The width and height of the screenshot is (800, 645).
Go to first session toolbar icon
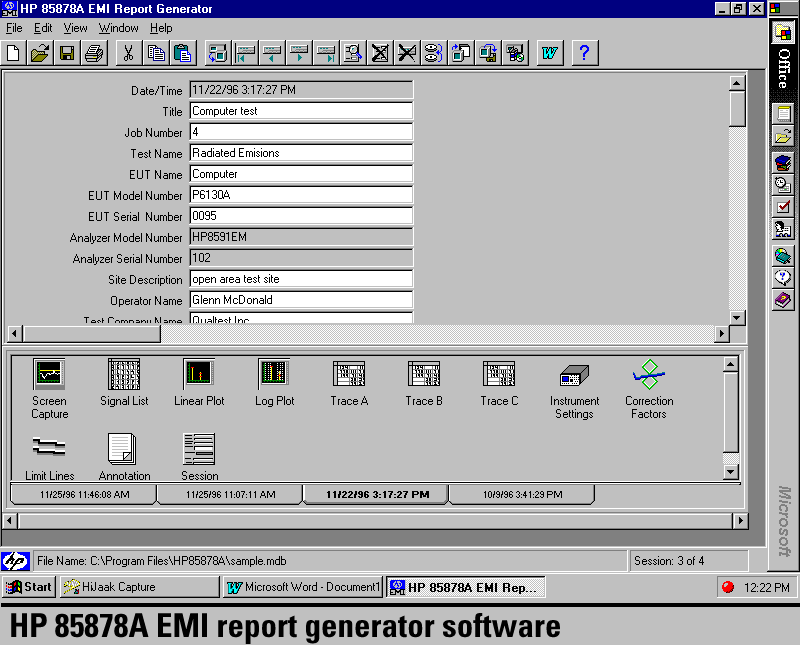[245, 53]
